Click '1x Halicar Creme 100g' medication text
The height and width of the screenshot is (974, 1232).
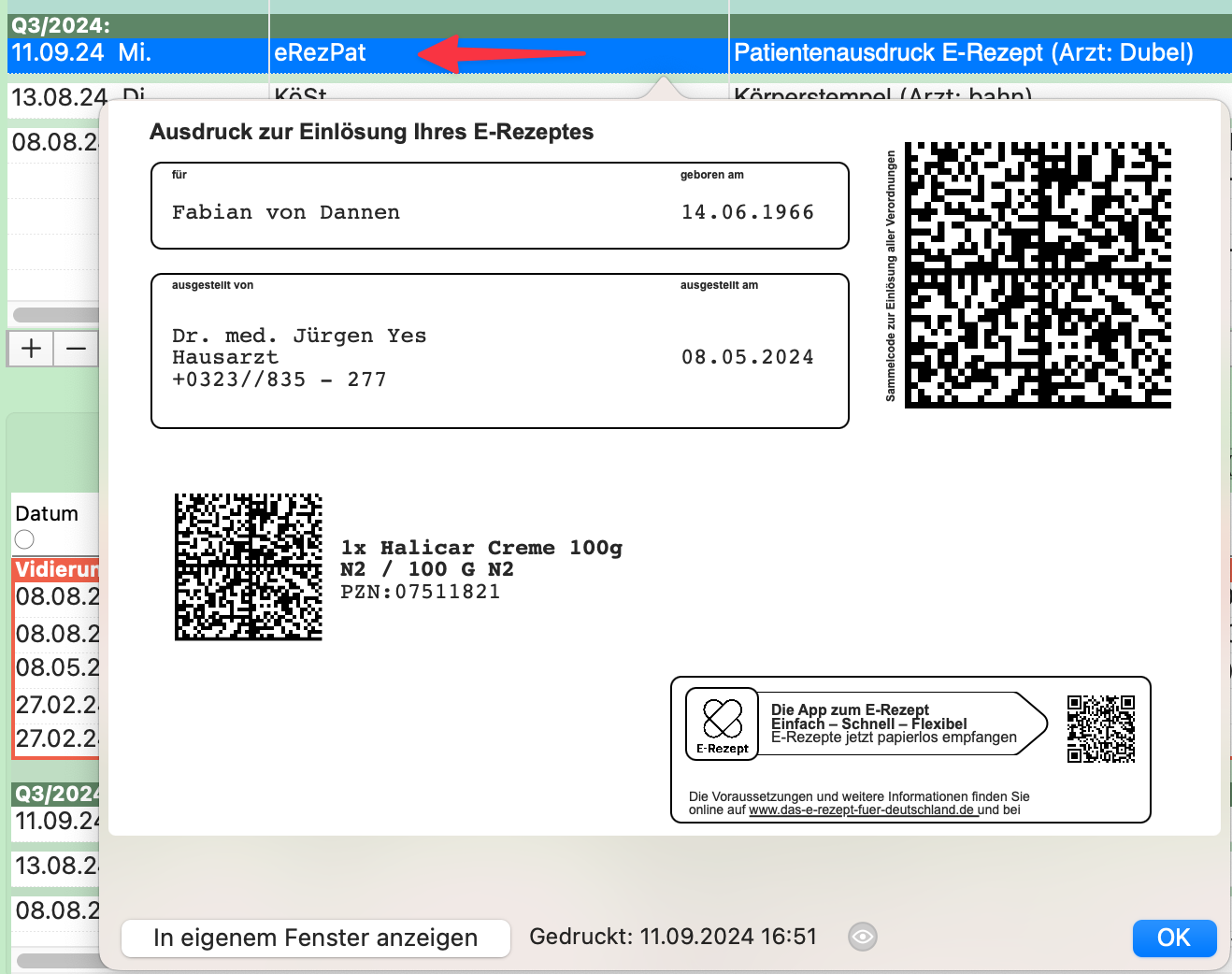pos(481,548)
